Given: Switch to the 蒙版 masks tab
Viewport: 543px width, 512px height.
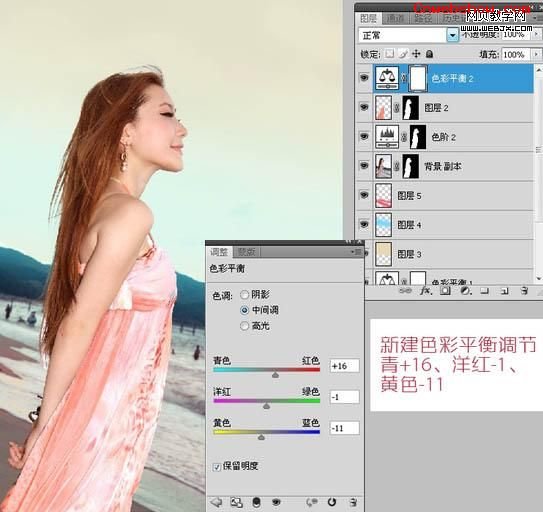Looking at the screenshot, I should pos(246,252).
